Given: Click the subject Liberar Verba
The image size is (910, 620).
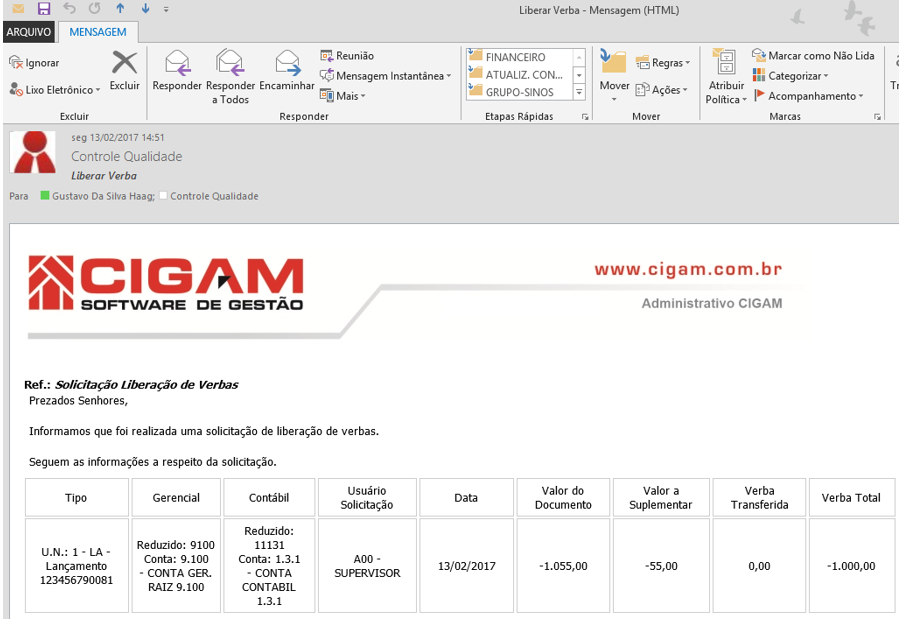Looking at the screenshot, I should tap(104, 176).
